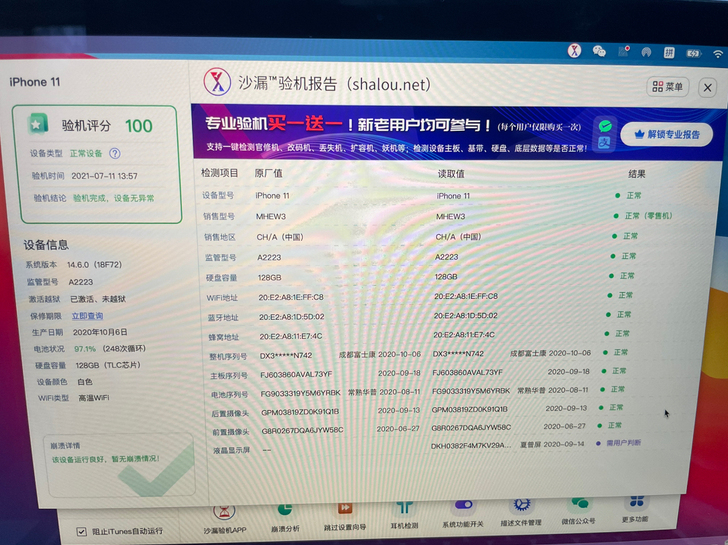The width and height of the screenshot is (728, 545).
Task: Click 生产日期 2020年10月6日 value
Action: tap(100, 332)
